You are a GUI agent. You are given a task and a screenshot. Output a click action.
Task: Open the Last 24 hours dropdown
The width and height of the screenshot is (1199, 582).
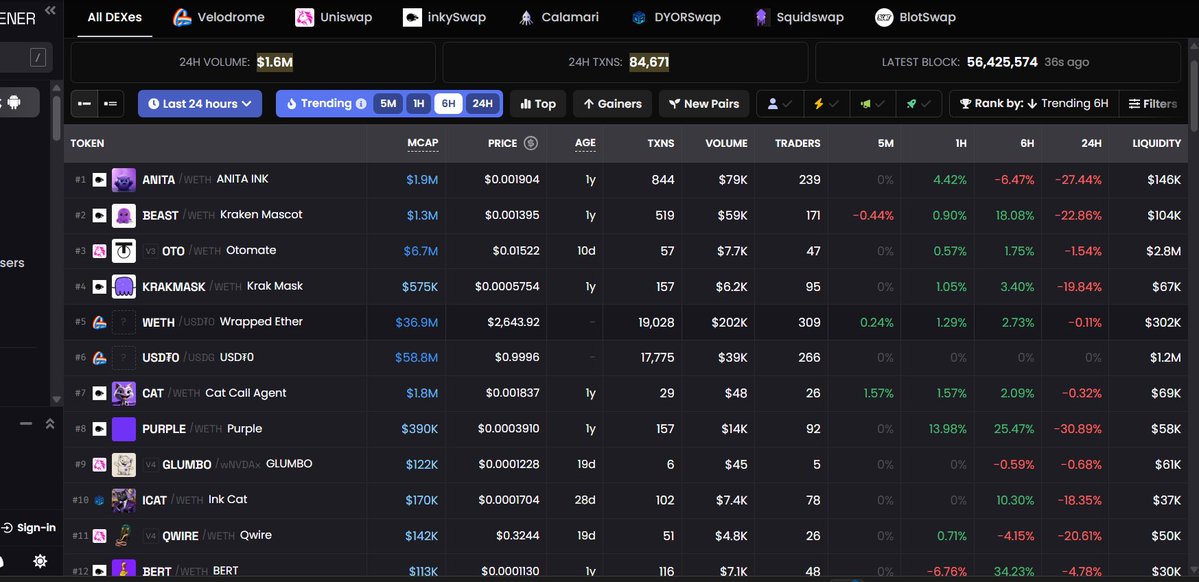click(200, 103)
